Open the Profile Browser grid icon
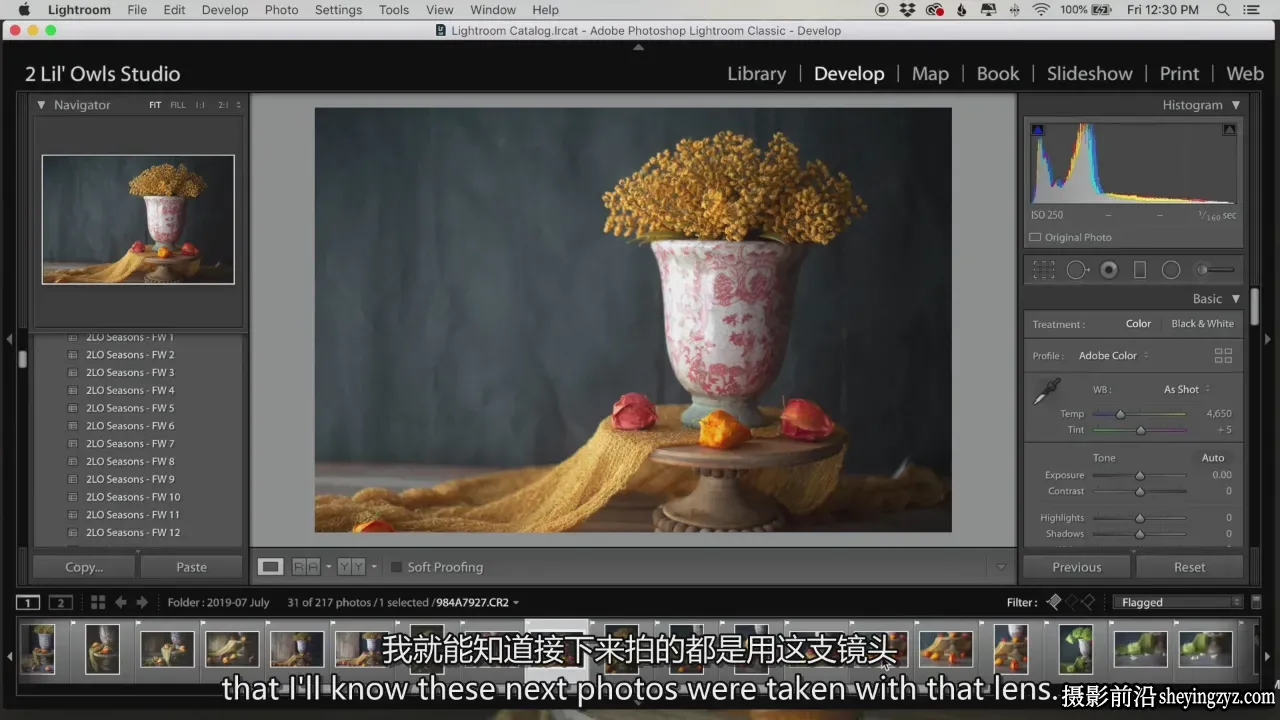 pos(1223,355)
